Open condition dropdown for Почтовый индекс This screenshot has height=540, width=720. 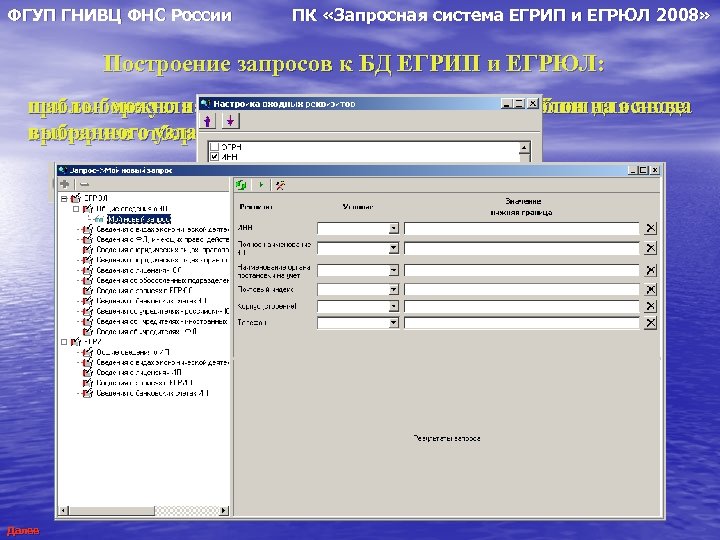coord(394,290)
